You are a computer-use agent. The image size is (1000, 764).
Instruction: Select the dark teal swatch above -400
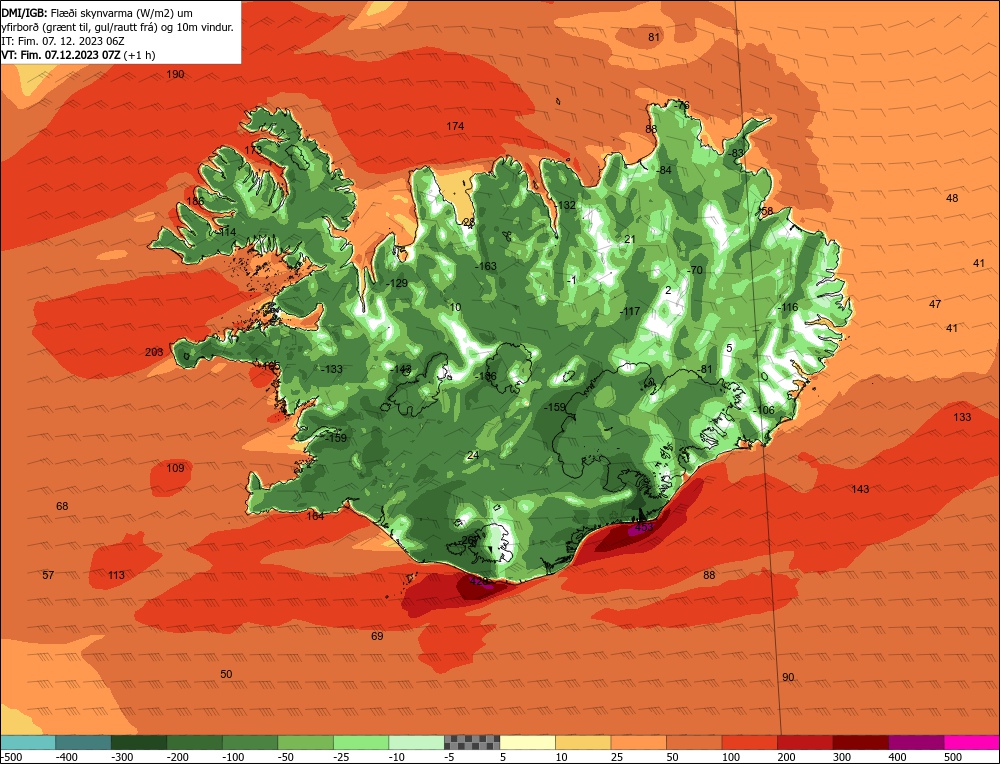[83, 742]
